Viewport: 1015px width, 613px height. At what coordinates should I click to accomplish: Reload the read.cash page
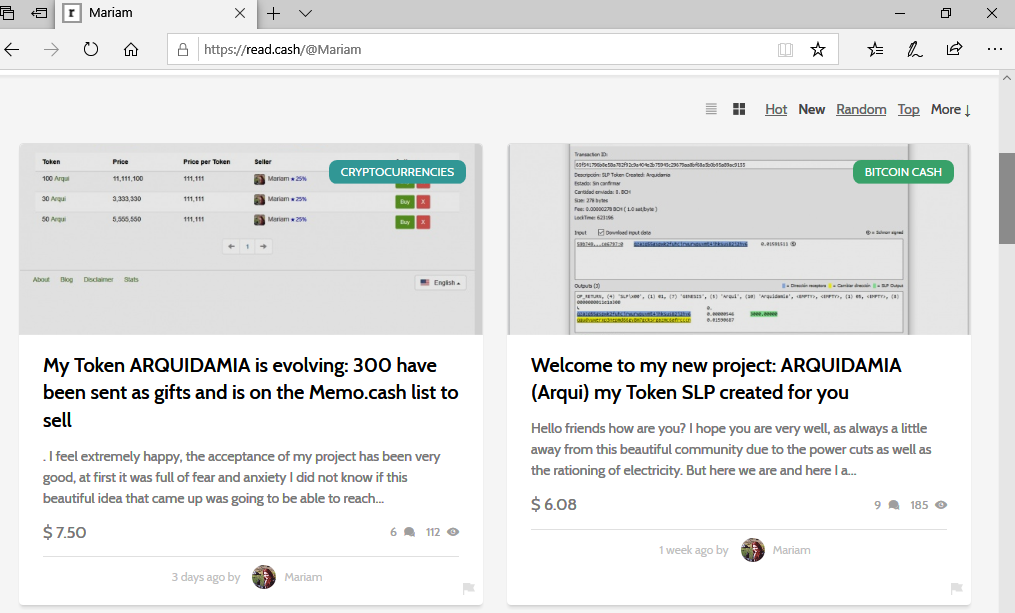coord(91,50)
